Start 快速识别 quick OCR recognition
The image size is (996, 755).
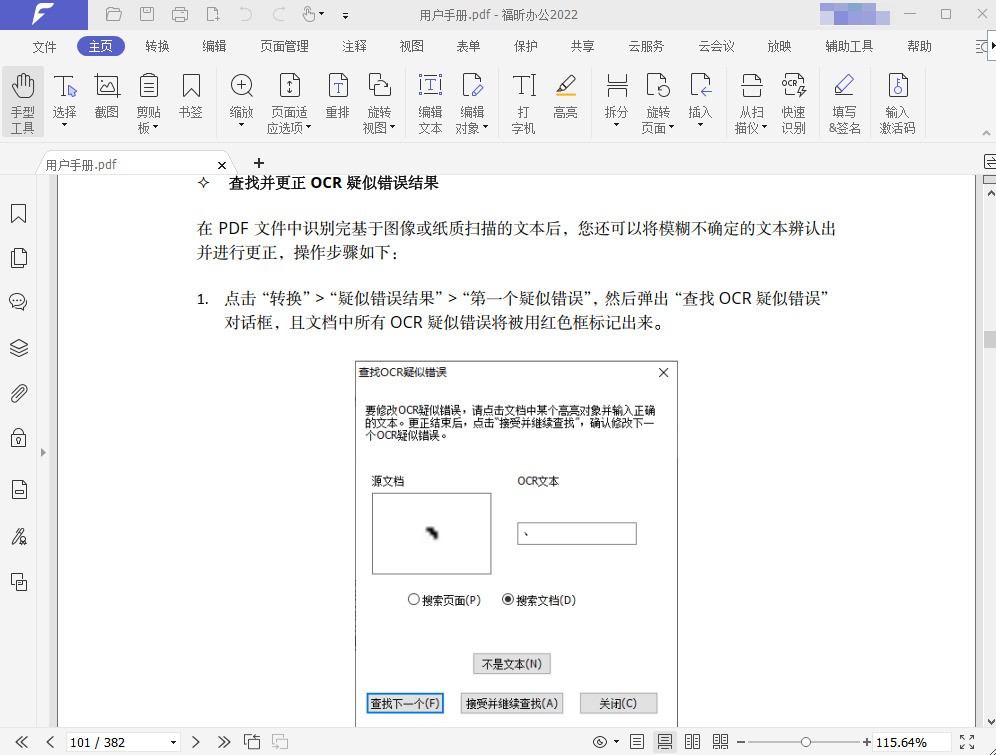(x=794, y=95)
